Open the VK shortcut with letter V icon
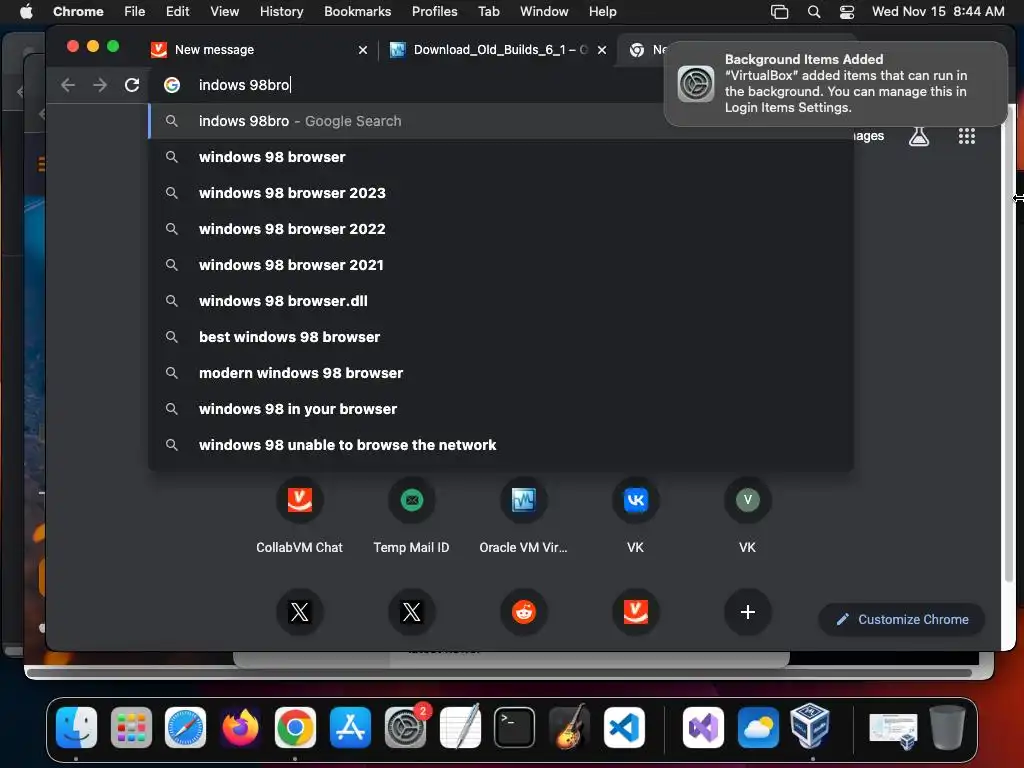This screenshot has width=1024, height=768. pyautogui.click(x=748, y=516)
